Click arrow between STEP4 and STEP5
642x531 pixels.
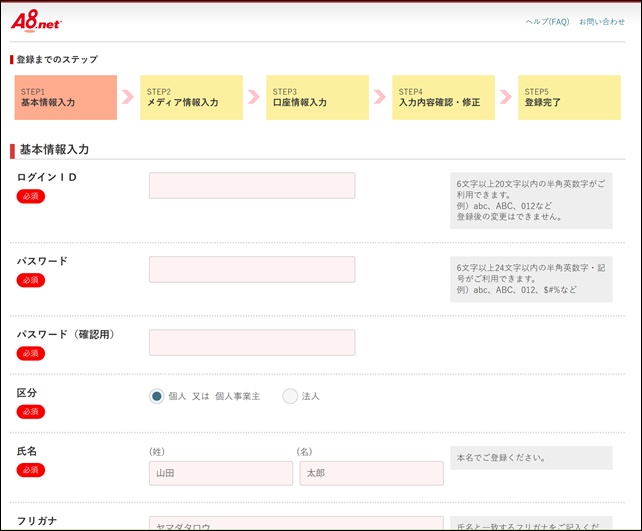[x=506, y=97]
